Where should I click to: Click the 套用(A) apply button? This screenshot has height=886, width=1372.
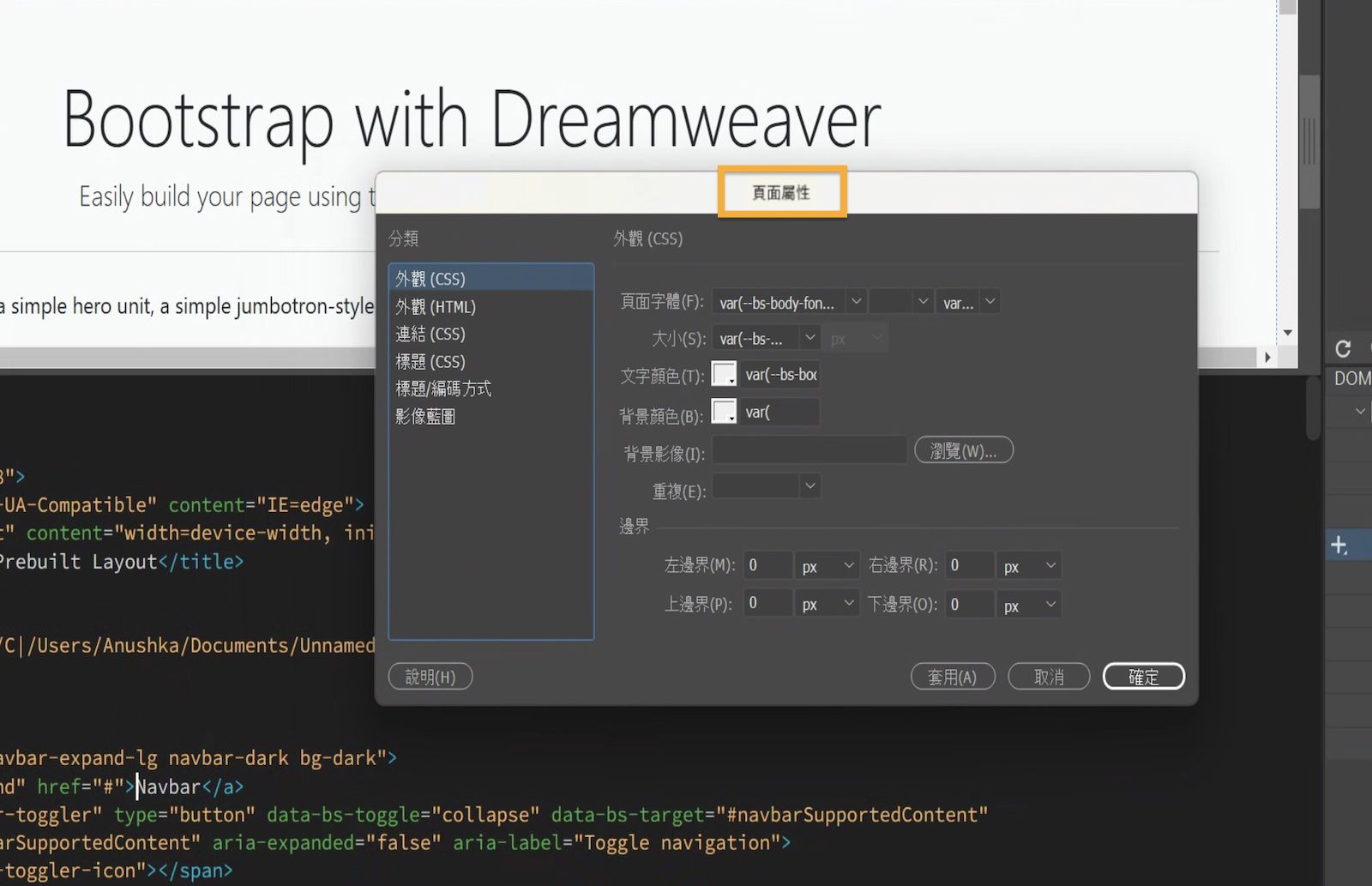(x=953, y=677)
